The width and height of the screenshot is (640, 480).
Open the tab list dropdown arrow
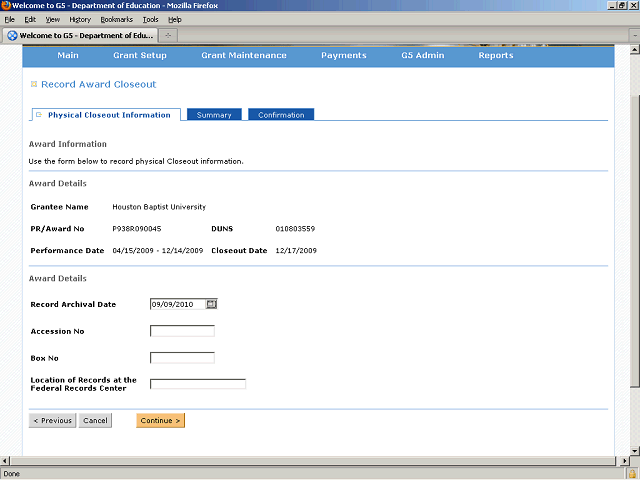pyautogui.click(x=635, y=36)
